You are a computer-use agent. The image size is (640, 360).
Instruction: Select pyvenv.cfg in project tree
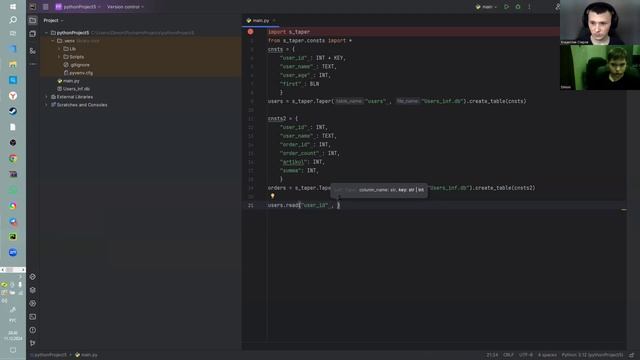(x=78, y=73)
